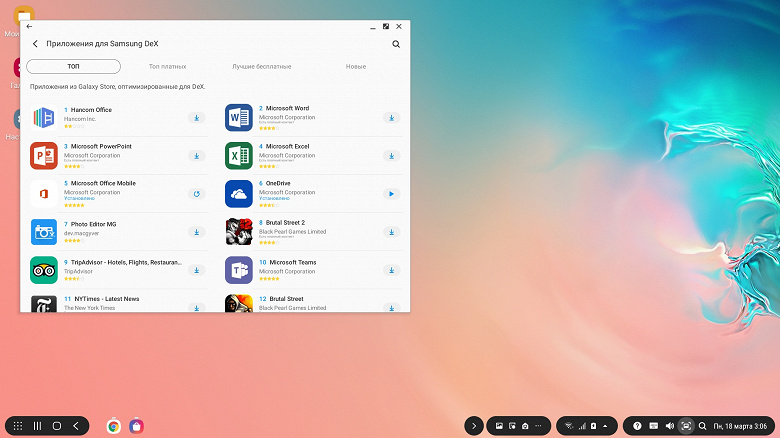Click the Black Pearl Games Limited under Brutal Street 2
Image resolution: width=780 pixels, height=438 pixels.
point(292,231)
